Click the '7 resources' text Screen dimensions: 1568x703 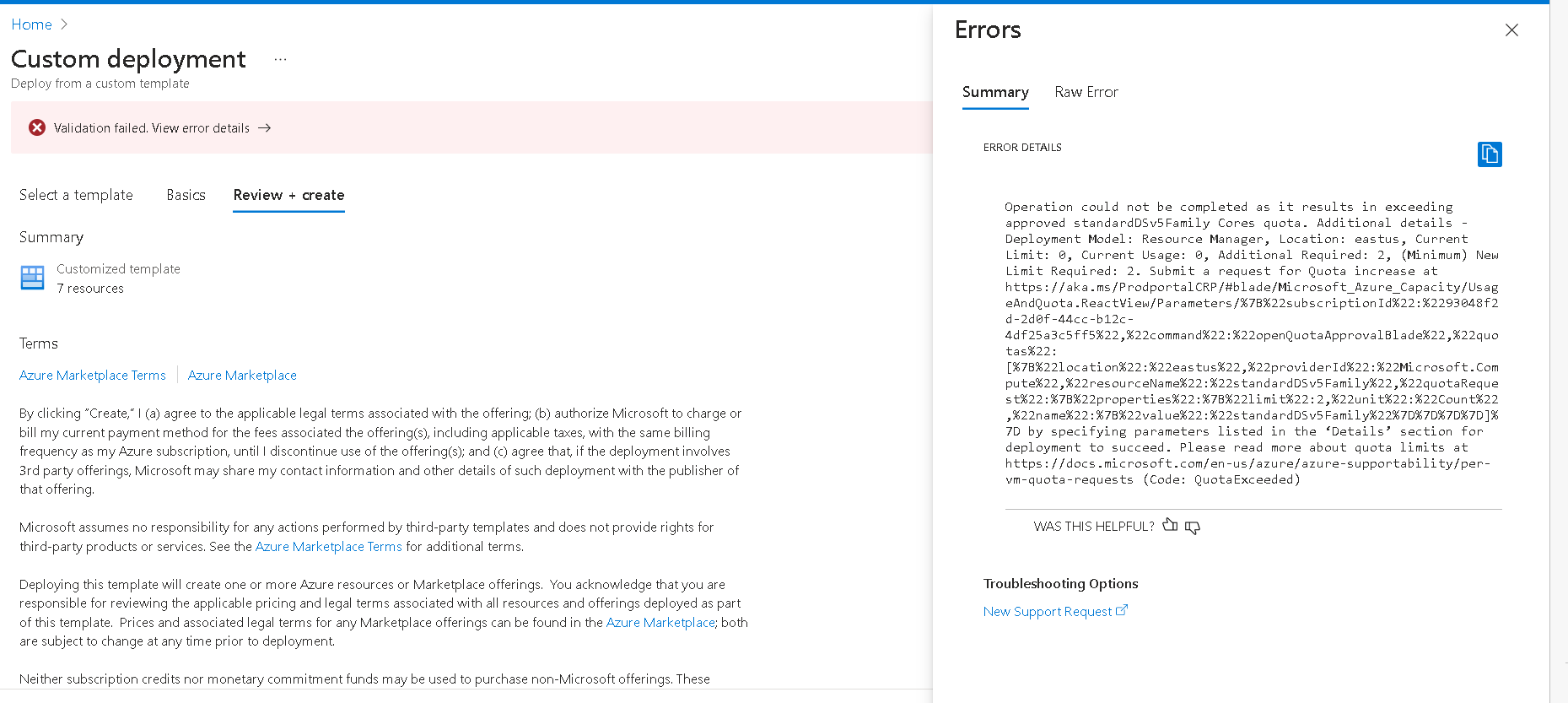point(90,289)
